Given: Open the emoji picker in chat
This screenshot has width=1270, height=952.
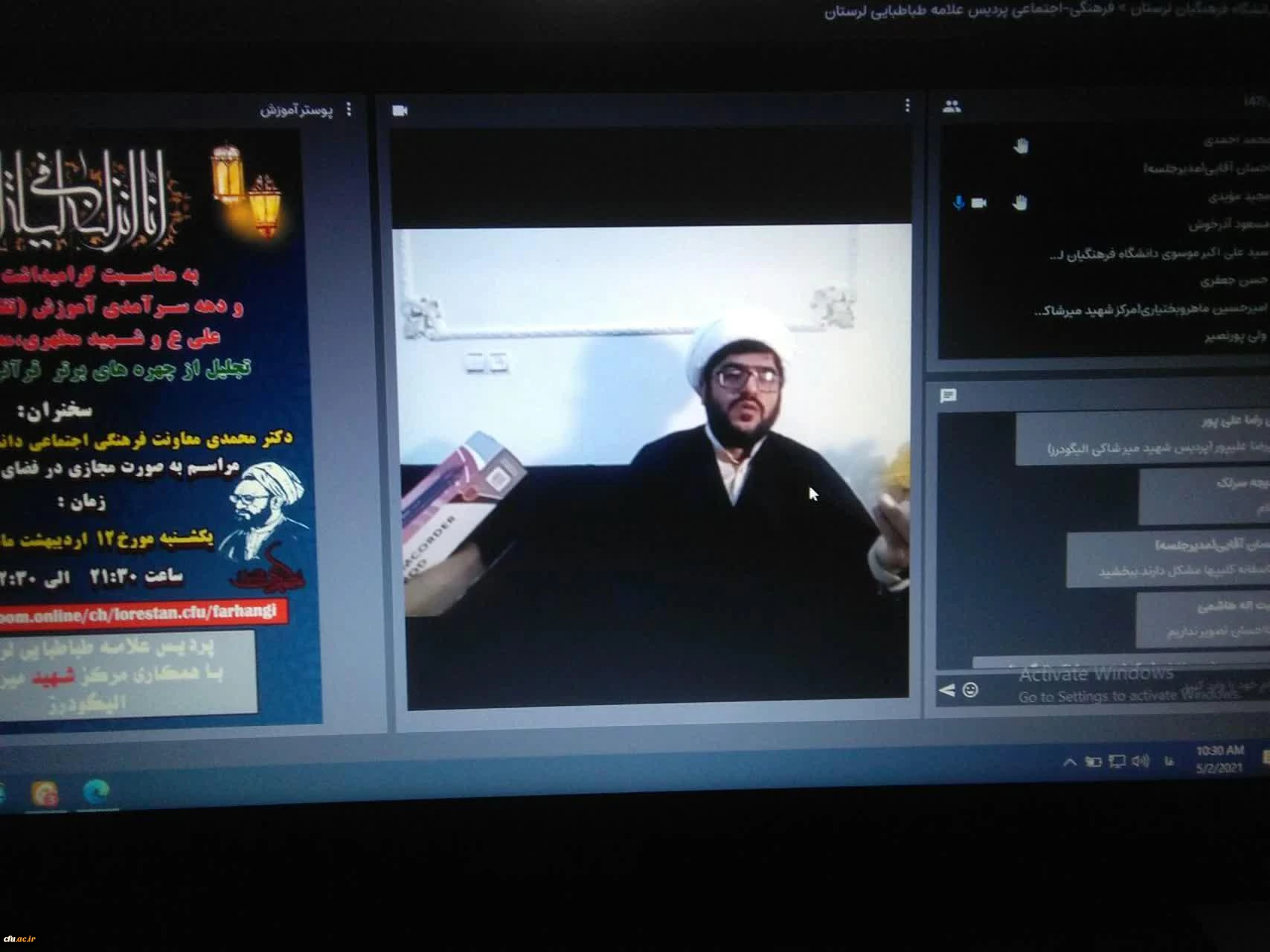Looking at the screenshot, I should [970, 690].
